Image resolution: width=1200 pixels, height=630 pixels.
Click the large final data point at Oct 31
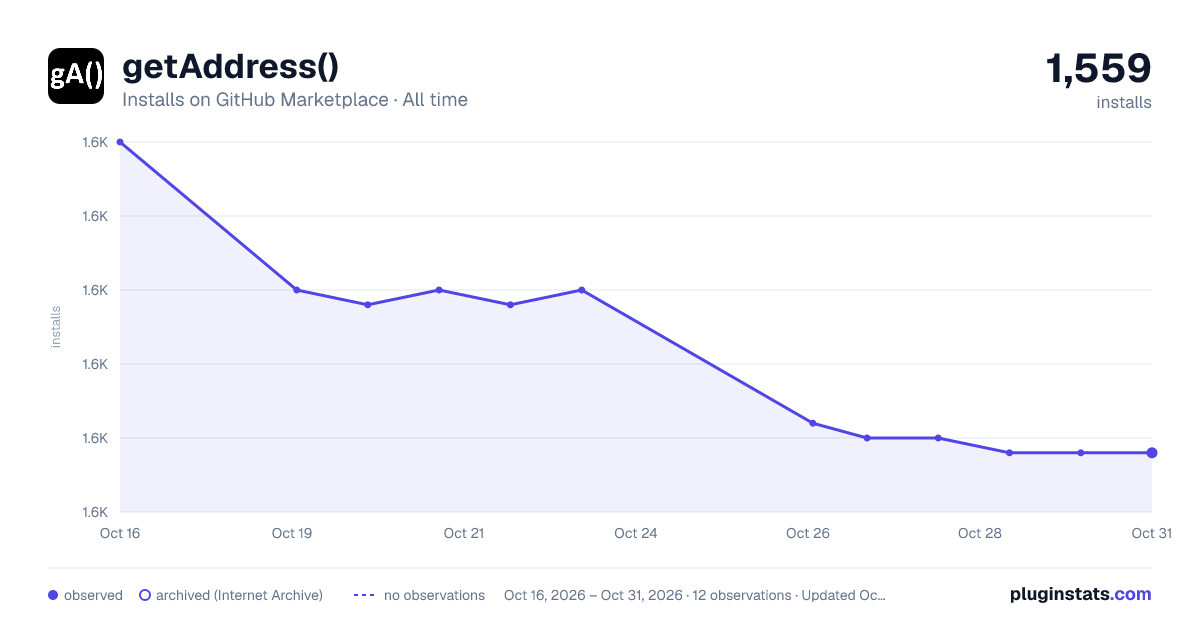1152,453
